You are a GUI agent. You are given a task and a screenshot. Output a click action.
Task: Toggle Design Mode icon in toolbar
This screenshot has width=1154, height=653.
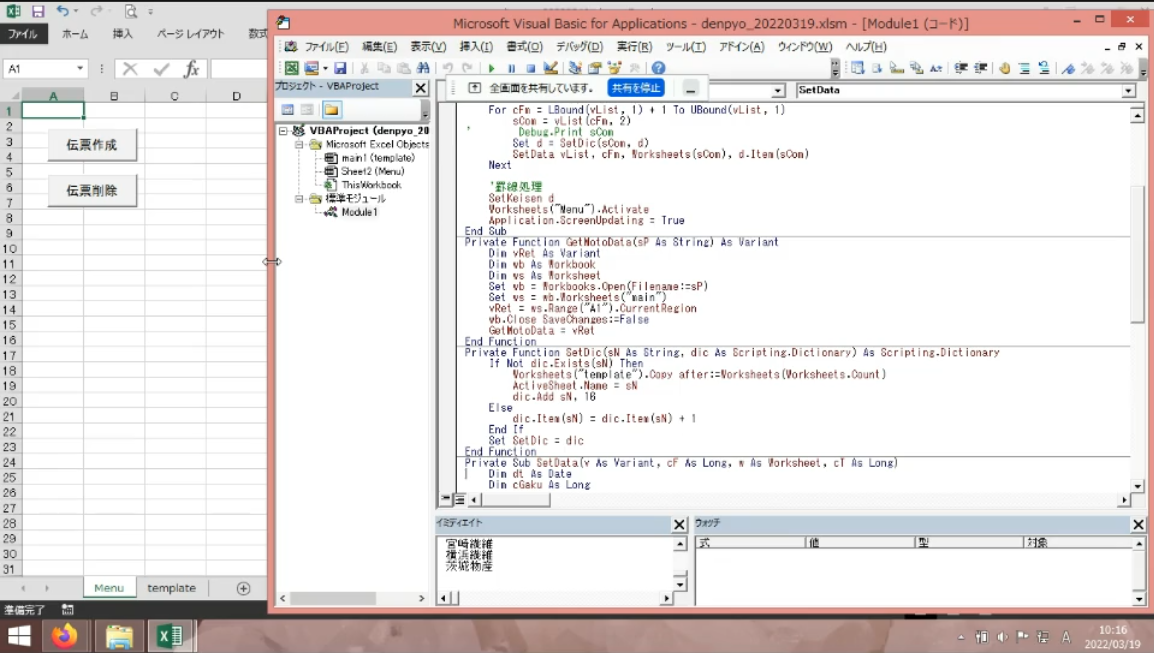(x=550, y=68)
